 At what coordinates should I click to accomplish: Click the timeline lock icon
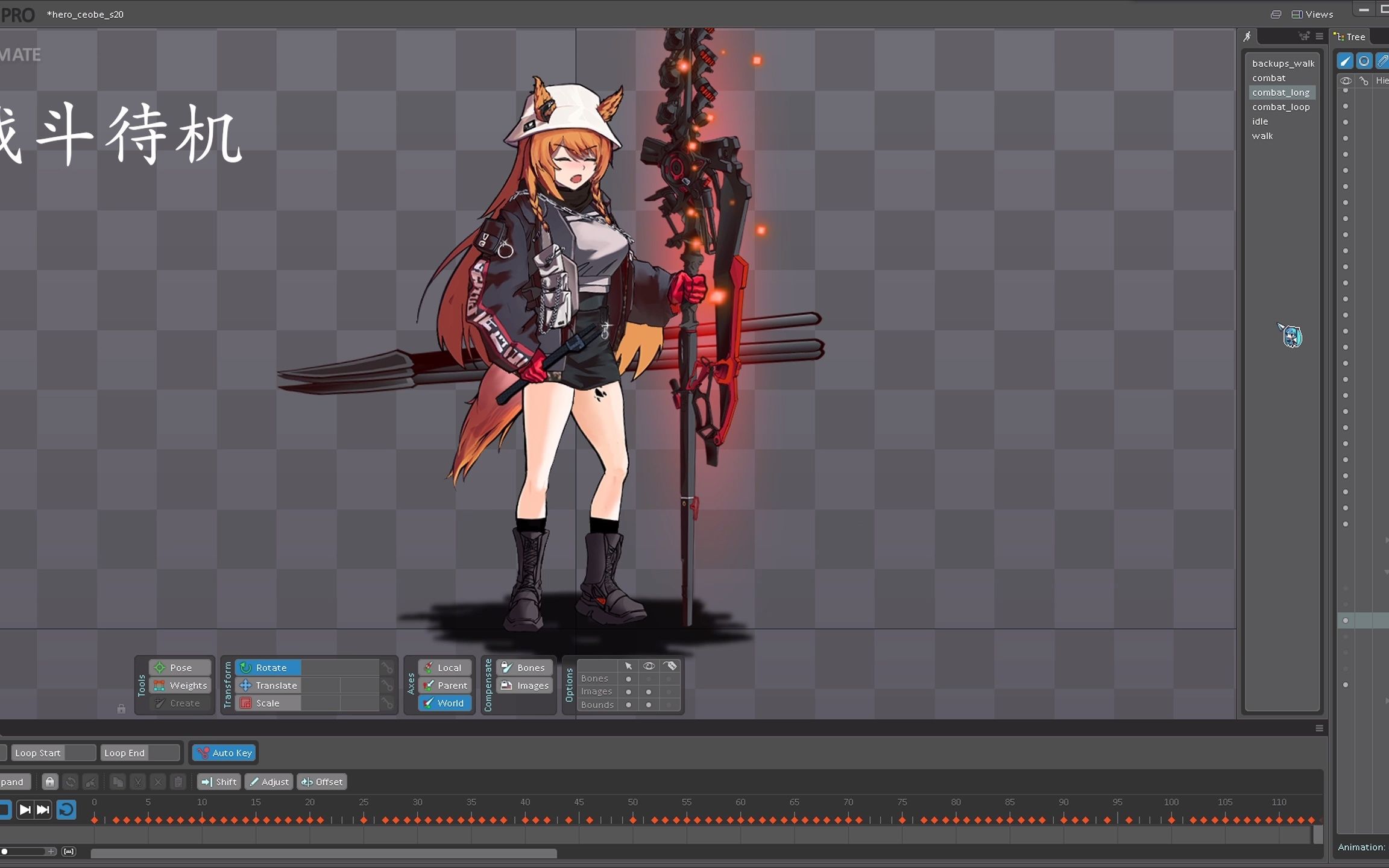(50, 782)
